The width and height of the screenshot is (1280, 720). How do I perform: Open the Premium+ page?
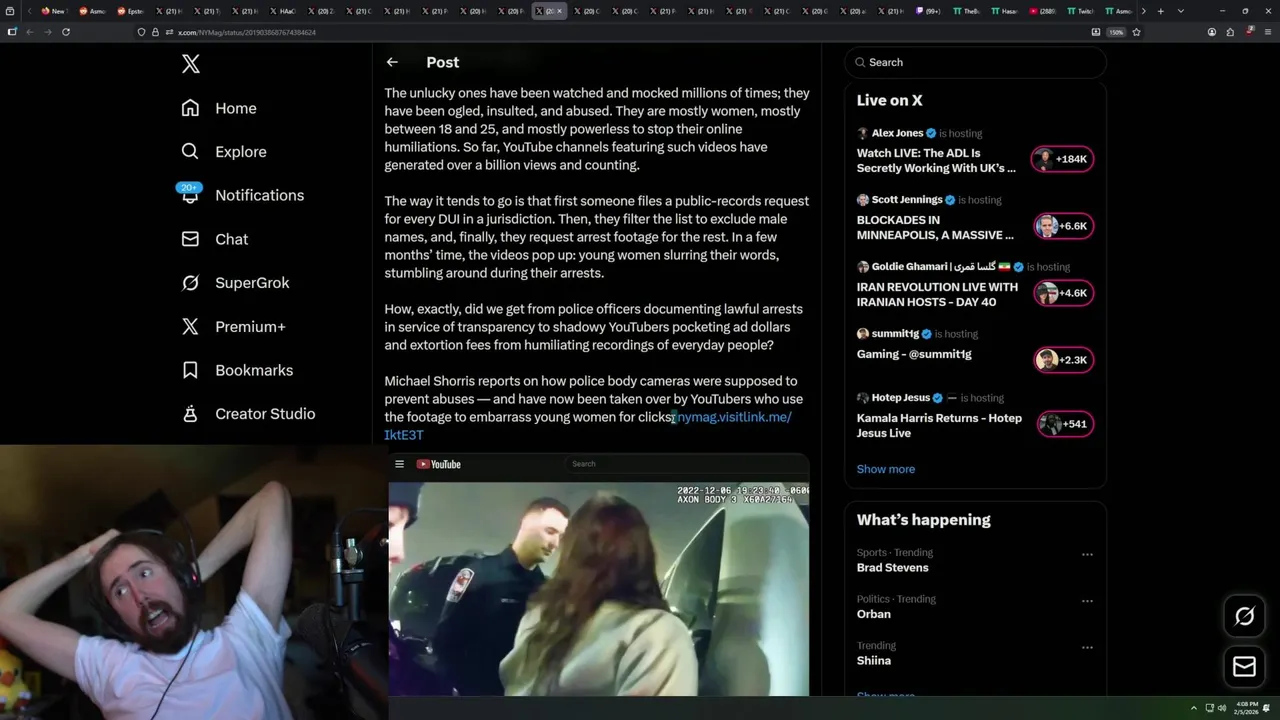[233, 326]
